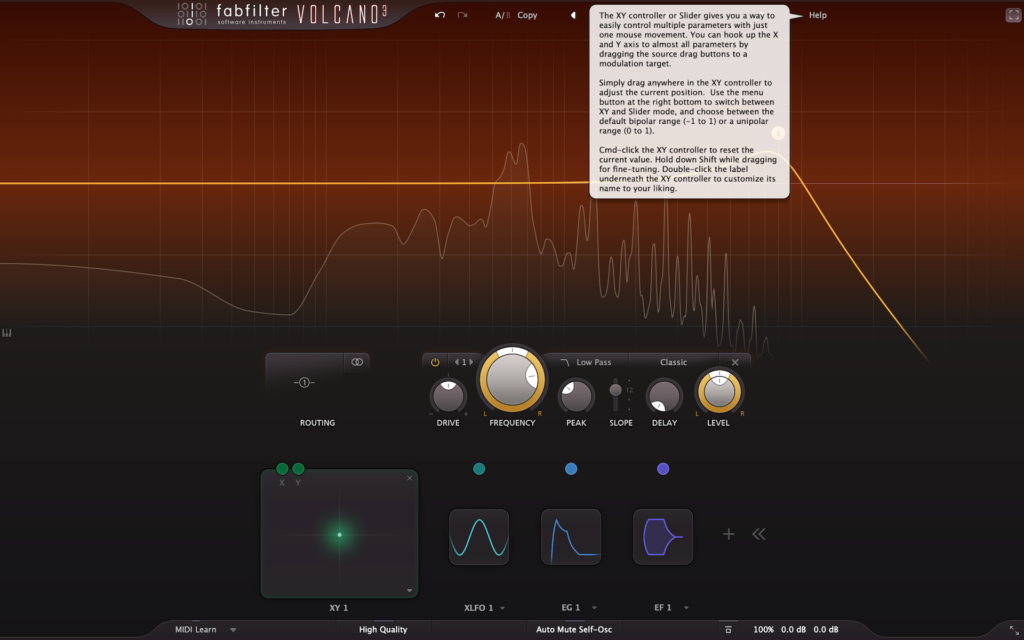
Task: Click the filter Slope slider handle
Action: tap(616, 389)
